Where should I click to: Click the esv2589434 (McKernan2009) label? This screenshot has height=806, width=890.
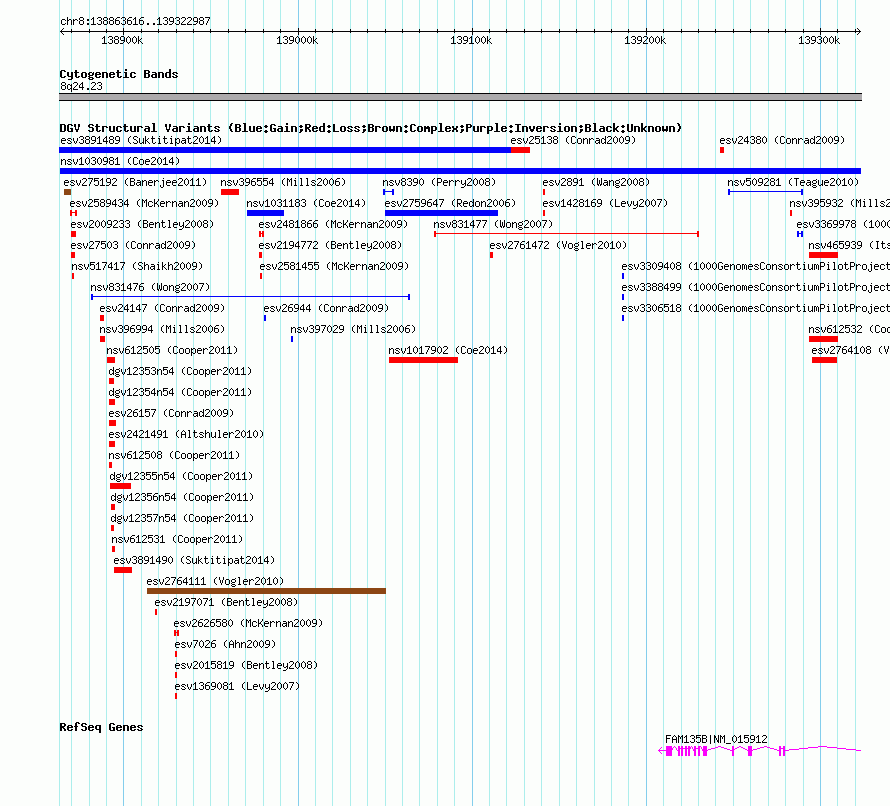click(x=144, y=203)
